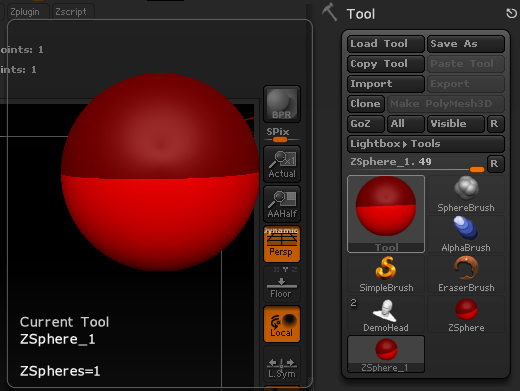Toggle the Local transform button
Image resolution: width=520 pixels, height=391 pixels.
[x=282, y=324]
